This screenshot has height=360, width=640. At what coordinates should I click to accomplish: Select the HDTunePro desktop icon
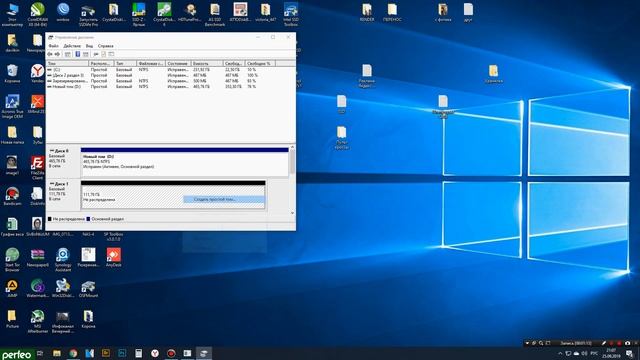(x=189, y=12)
